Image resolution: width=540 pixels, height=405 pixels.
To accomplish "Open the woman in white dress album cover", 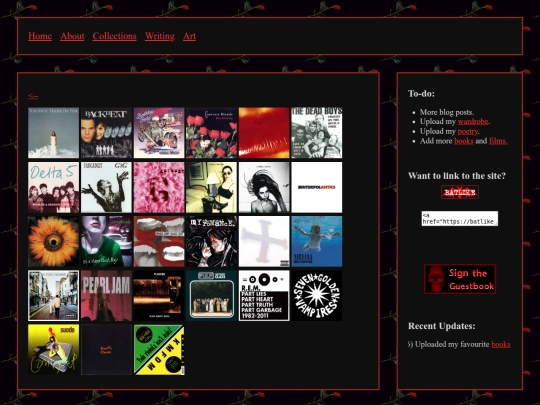I will (x=53, y=133).
